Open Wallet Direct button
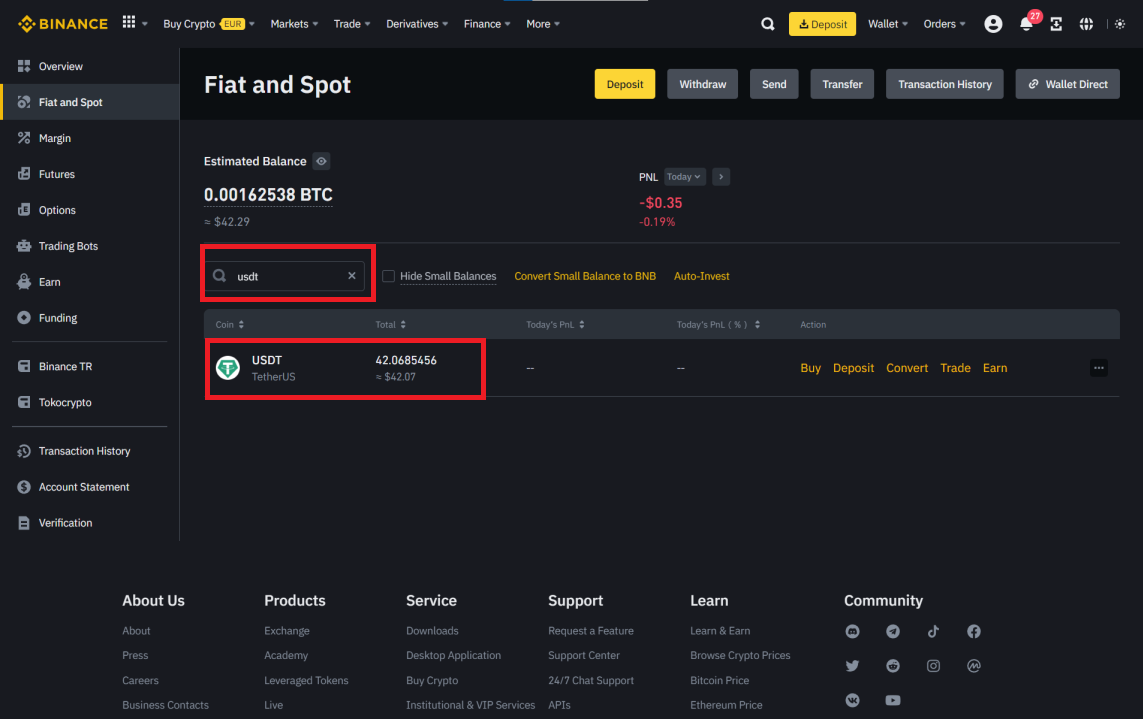The width and height of the screenshot is (1144, 720). coord(1067,84)
